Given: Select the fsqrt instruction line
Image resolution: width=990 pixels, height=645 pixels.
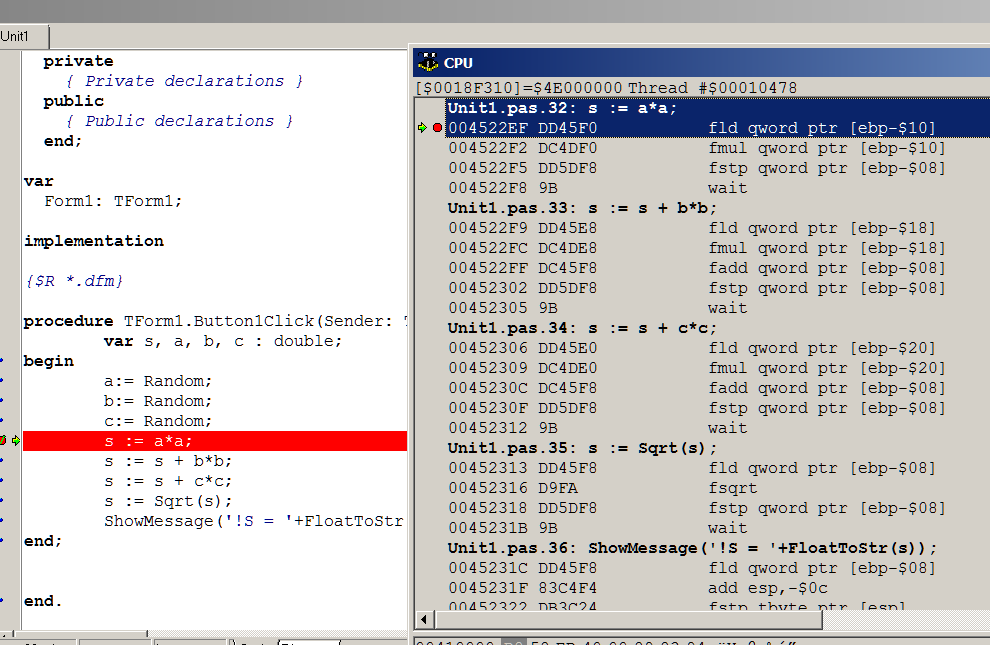Looking at the screenshot, I should click(732, 488).
